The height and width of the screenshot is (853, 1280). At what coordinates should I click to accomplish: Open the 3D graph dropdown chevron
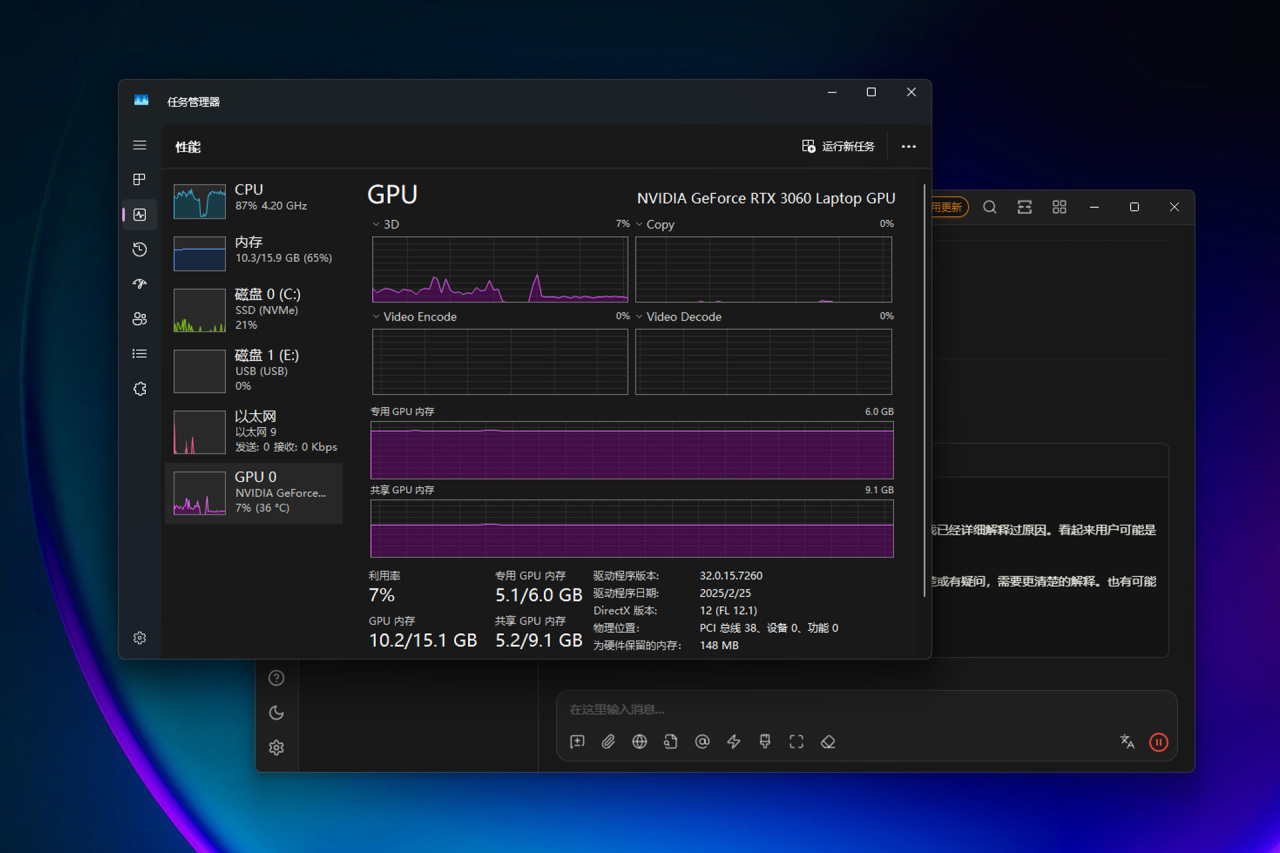[376, 225]
